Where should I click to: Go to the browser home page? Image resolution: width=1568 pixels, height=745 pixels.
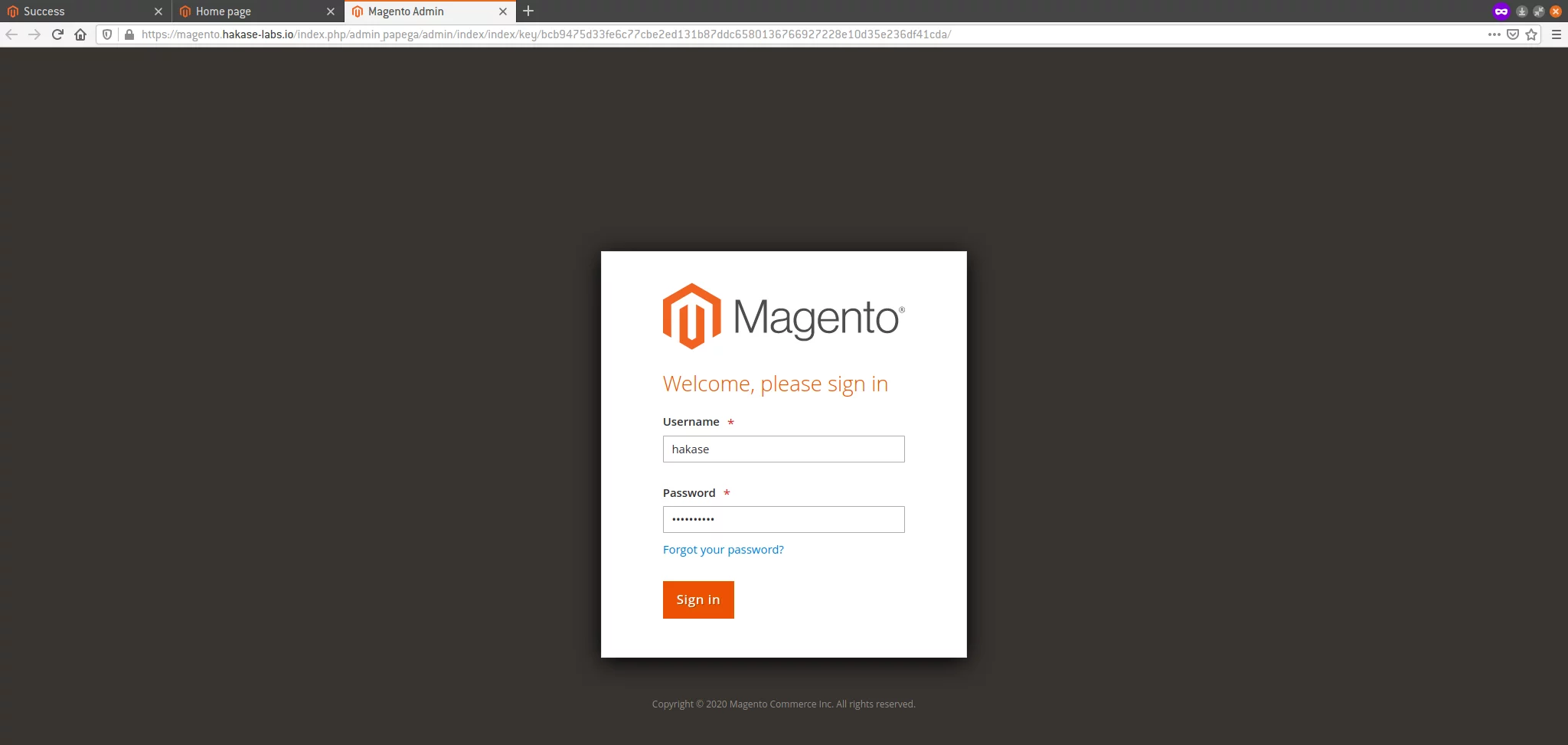(x=80, y=34)
